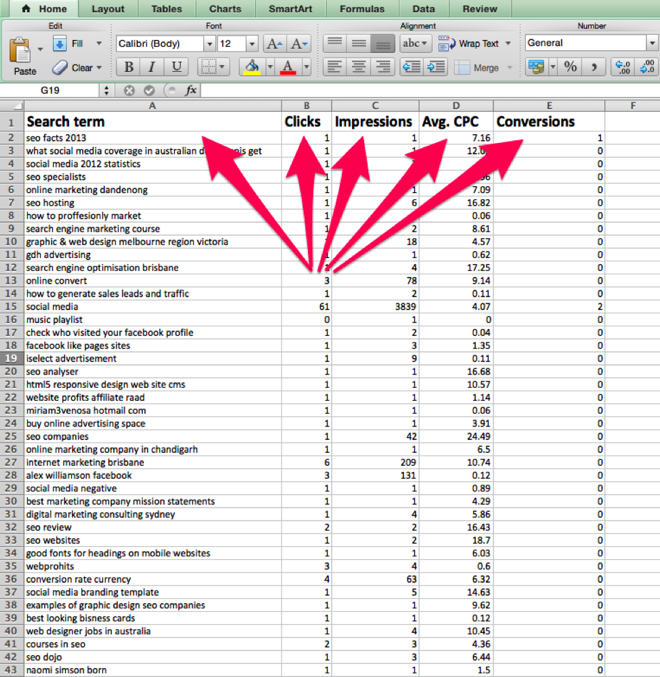The height and width of the screenshot is (677, 660).
Task: Open the Name Box stepper arrows
Action: coord(106,90)
